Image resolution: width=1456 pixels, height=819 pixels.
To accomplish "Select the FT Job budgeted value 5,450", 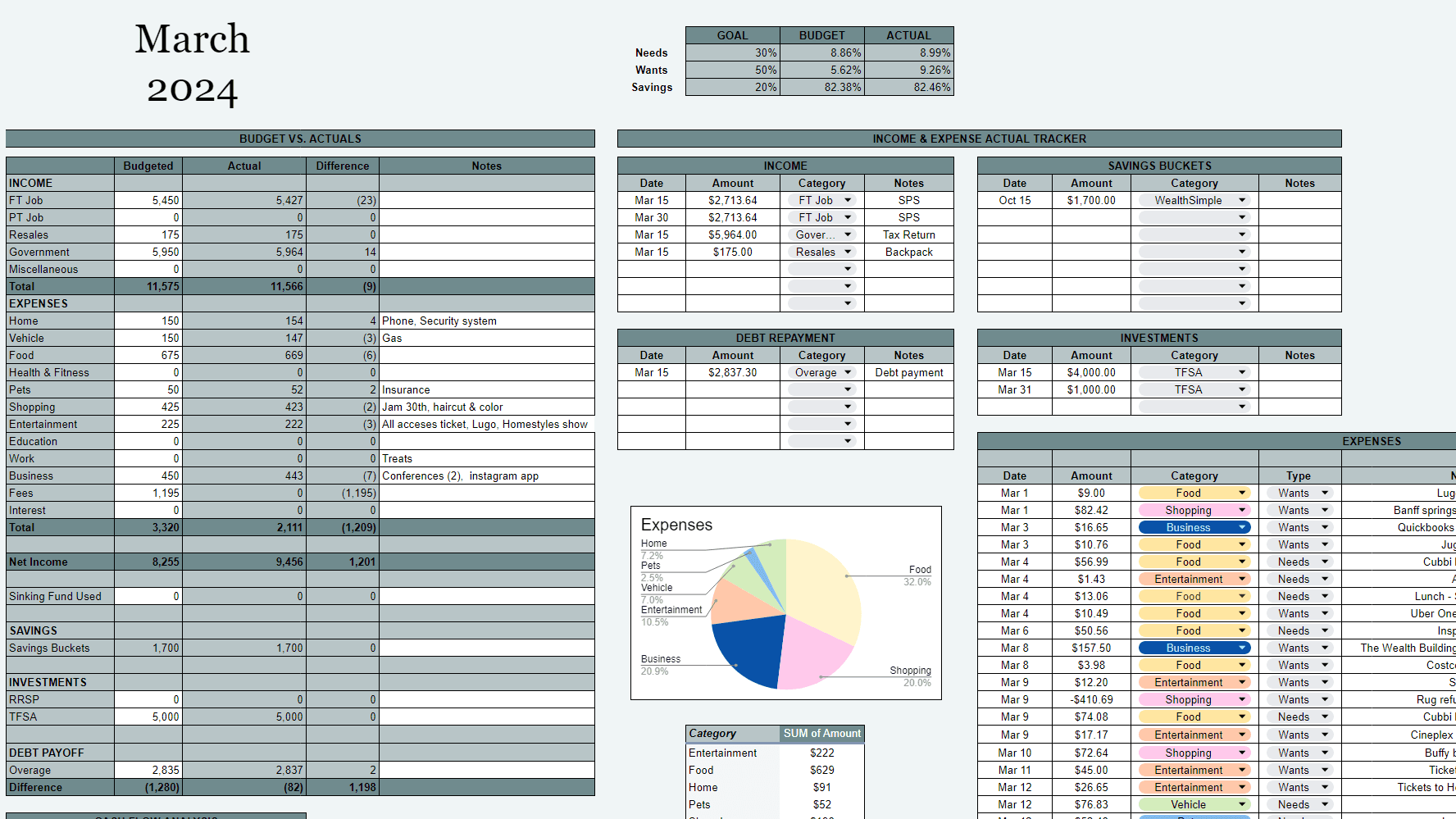I will coord(148,200).
